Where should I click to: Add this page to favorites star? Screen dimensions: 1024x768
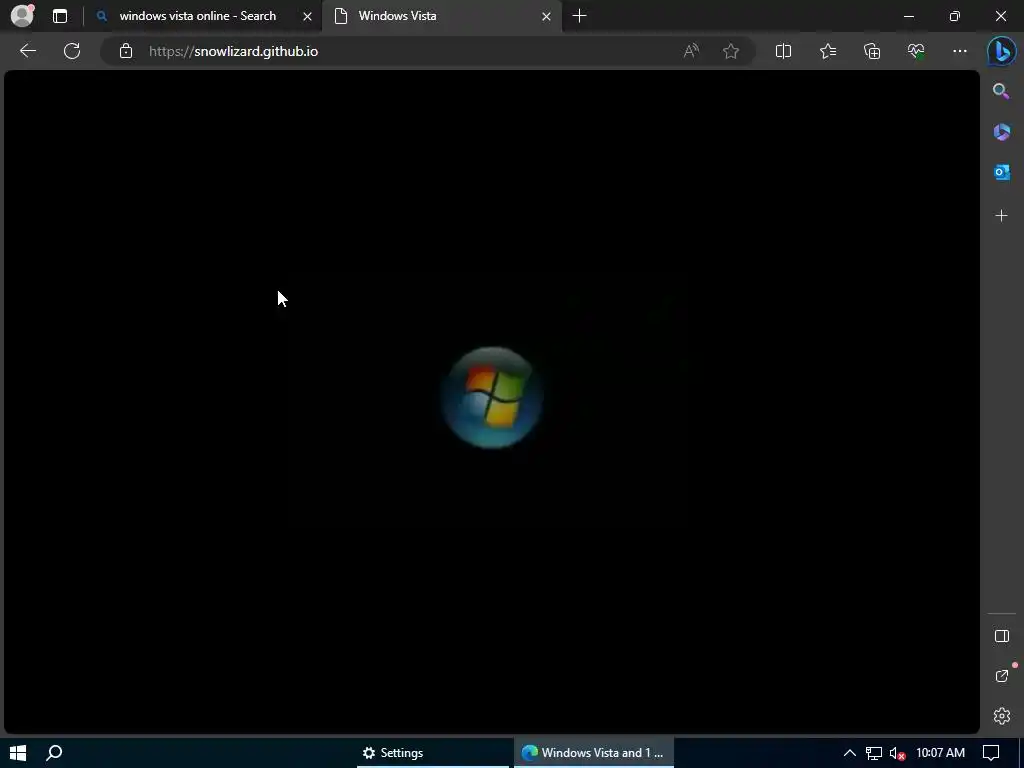[731, 51]
